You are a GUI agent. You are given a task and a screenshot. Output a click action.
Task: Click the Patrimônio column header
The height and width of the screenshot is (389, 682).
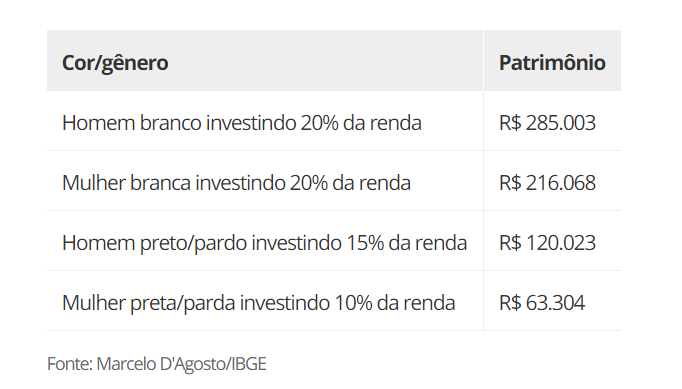point(552,61)
